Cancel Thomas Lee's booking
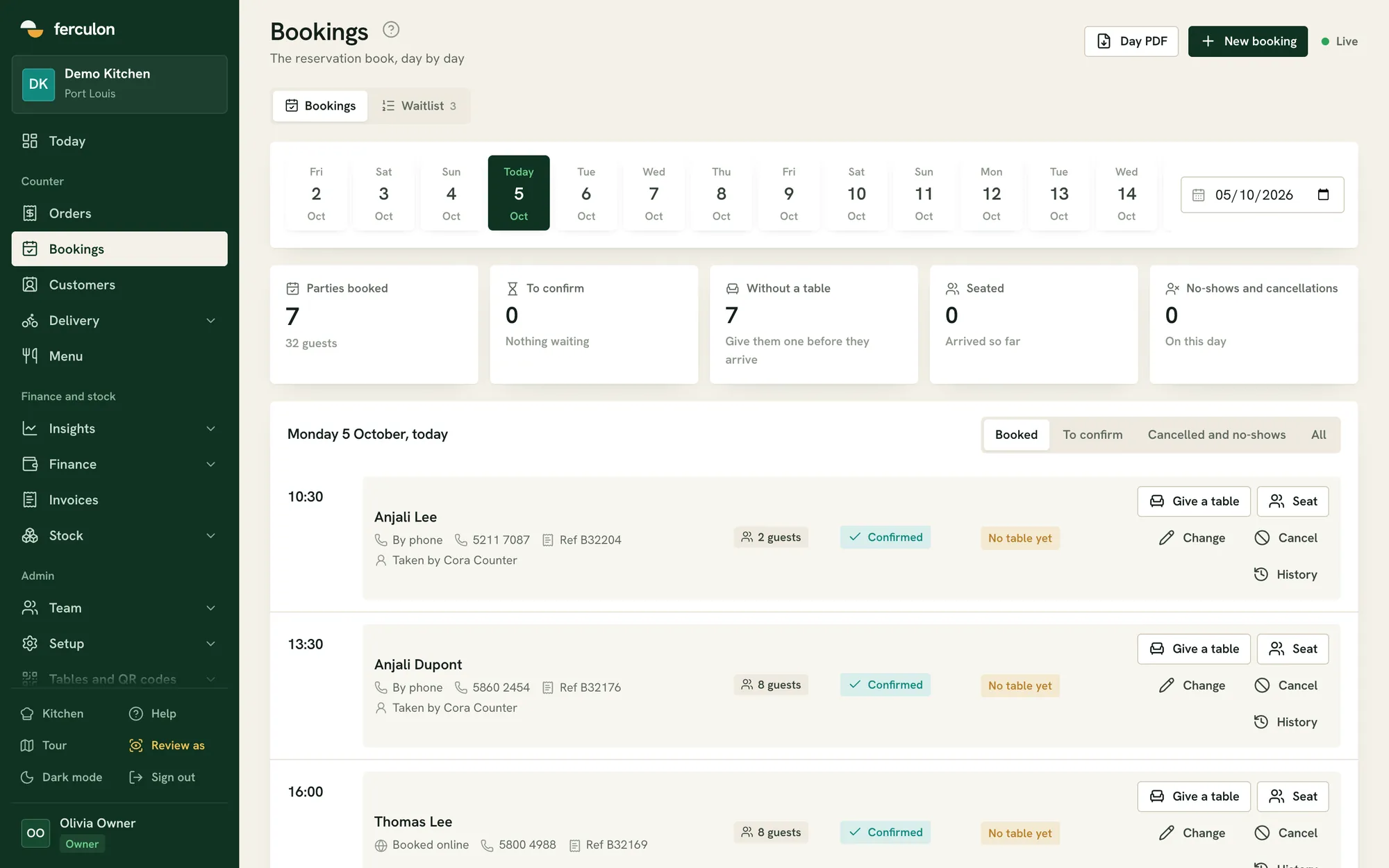This screenshot has width=1389, height=868. (1286, 833)
